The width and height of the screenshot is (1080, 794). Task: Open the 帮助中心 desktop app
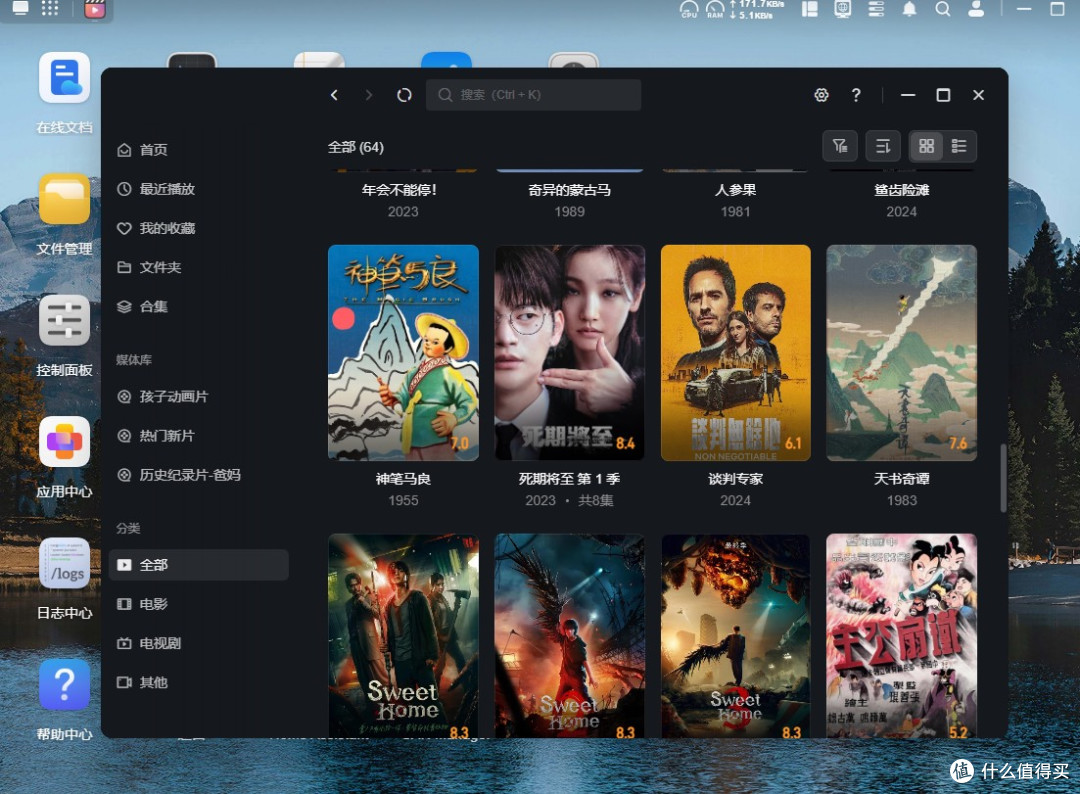(x=64, y=685)
